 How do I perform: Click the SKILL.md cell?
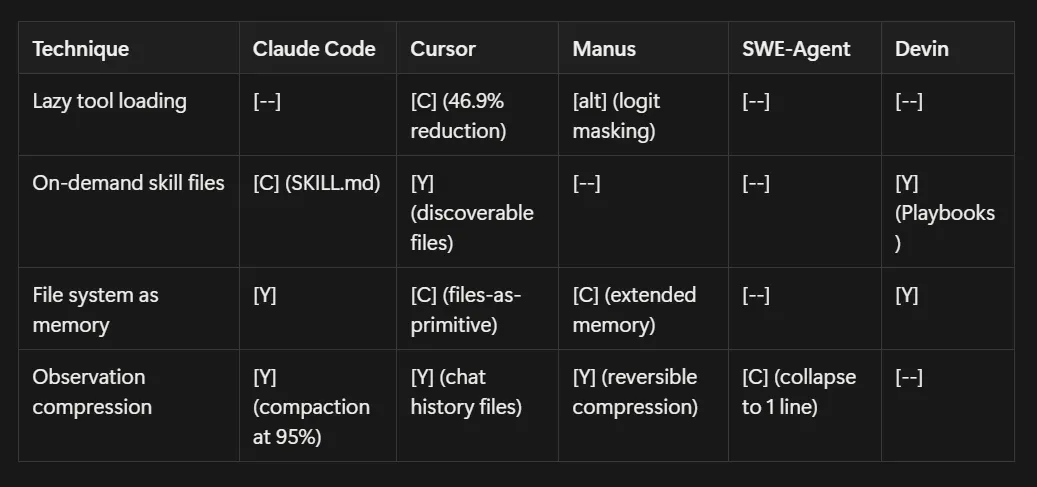point(317,183)
